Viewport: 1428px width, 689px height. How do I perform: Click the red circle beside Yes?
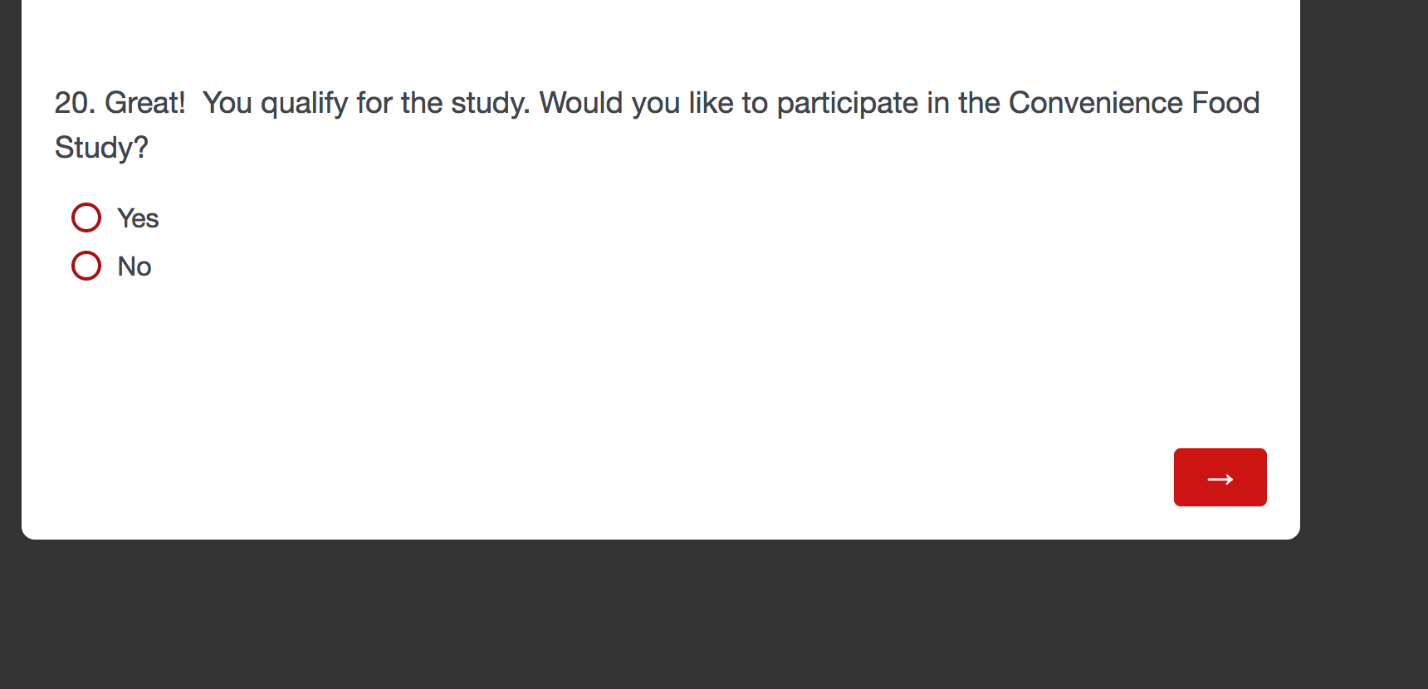[x=87, y=217]
